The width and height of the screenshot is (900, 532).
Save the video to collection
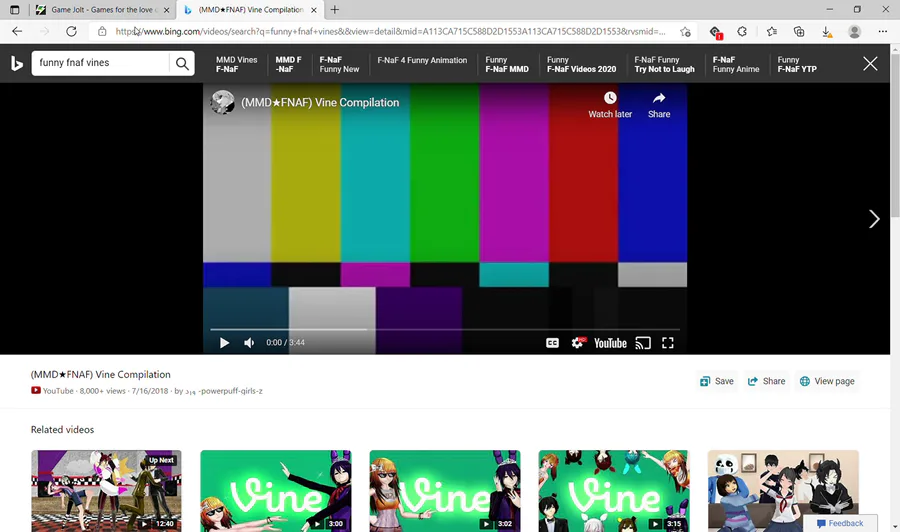[717, 381]
